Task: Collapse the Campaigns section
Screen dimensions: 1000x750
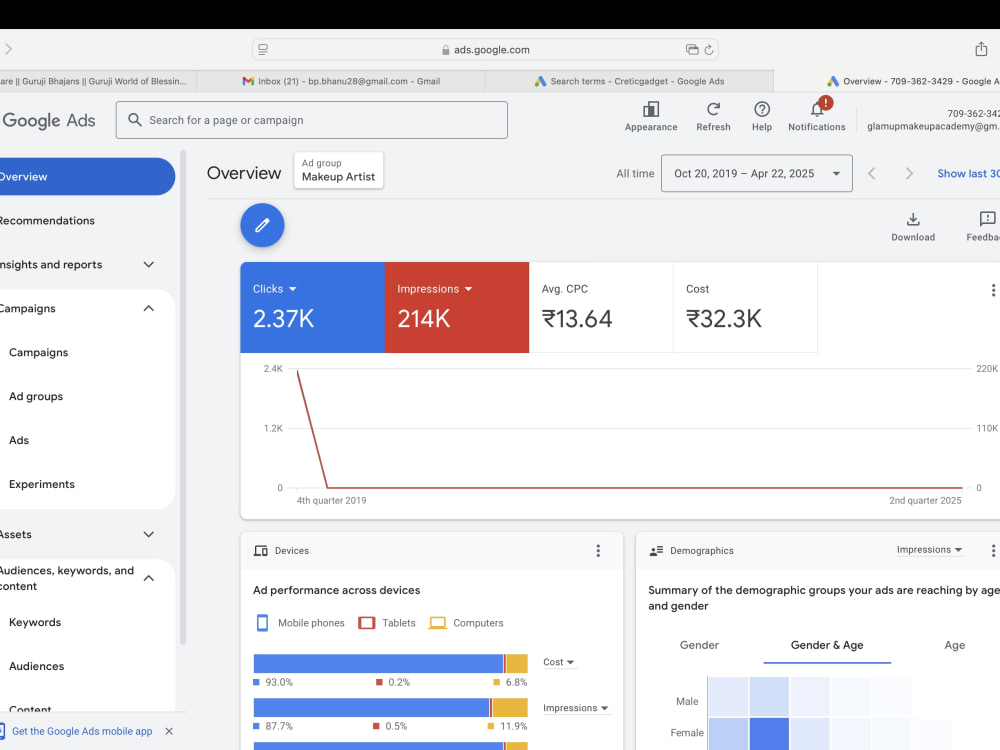Action: (x=149, y=309)
